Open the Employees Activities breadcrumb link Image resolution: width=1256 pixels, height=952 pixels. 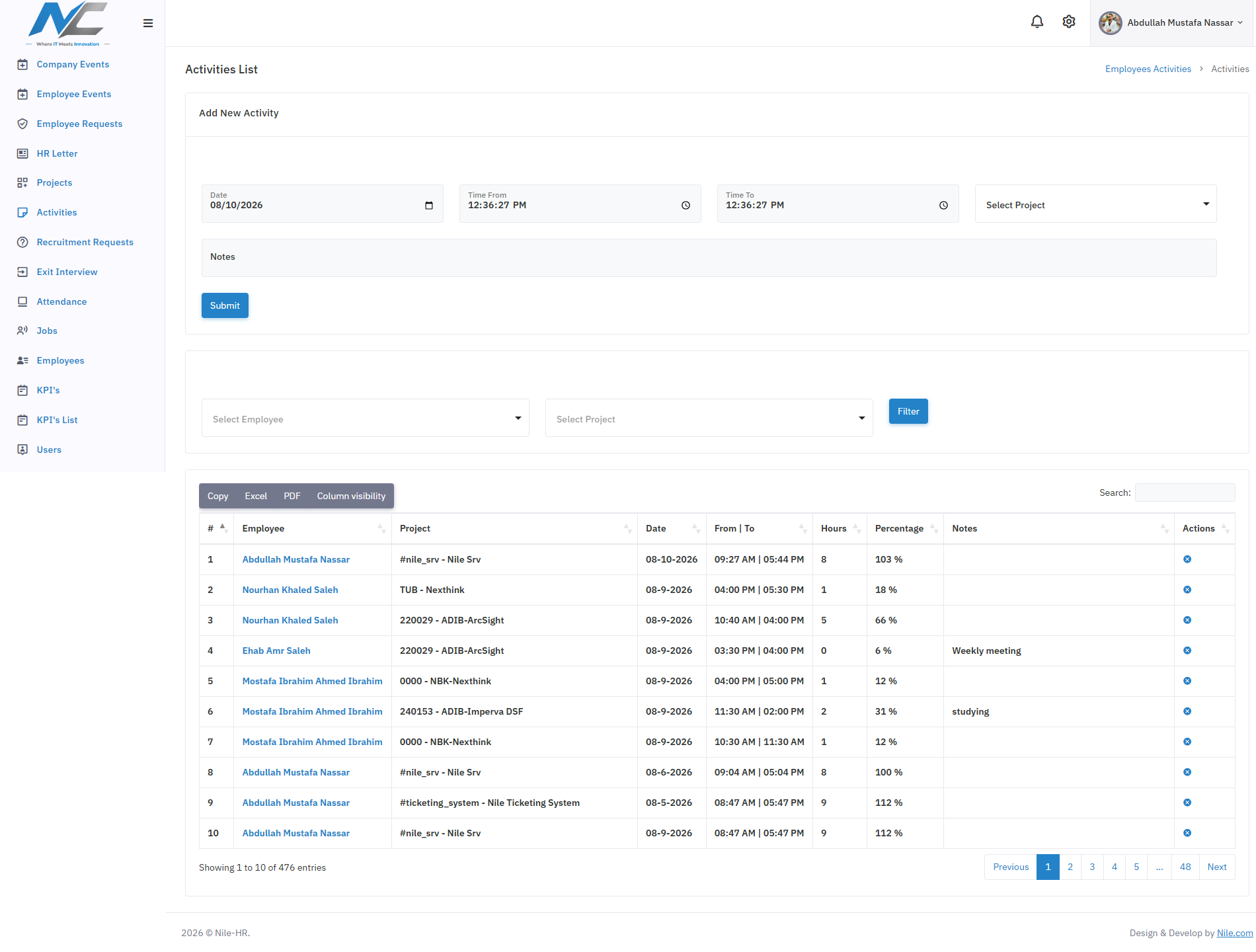click(1148, 69)
